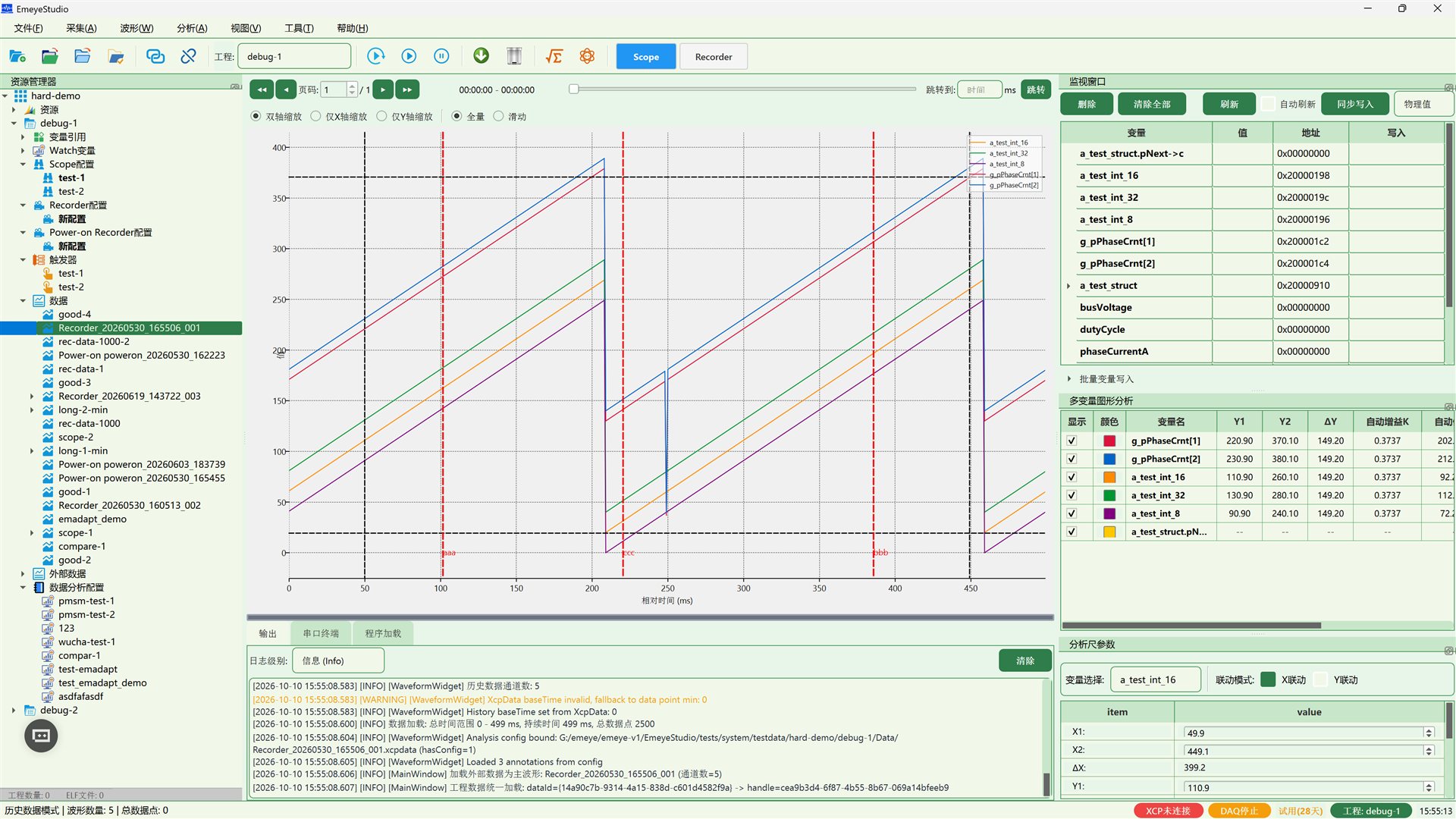The width and height of the screenshot is (1456, 819).
Task: Click the 同步写入 button
Action: (x=1355, y=104)
